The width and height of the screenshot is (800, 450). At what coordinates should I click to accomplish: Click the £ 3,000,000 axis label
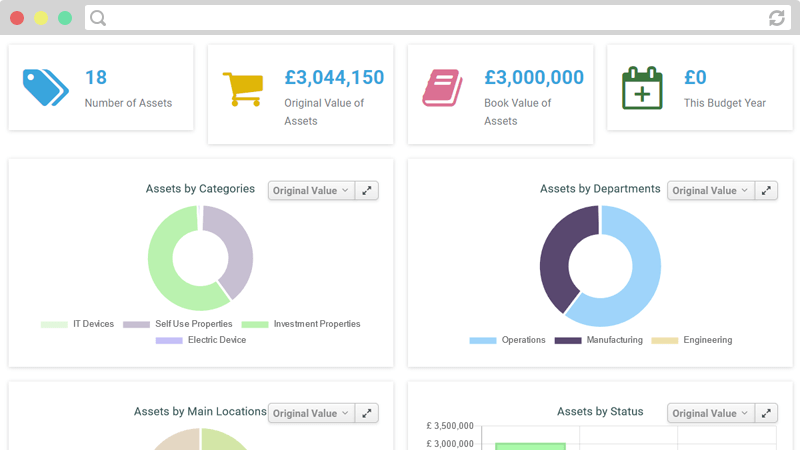(x=450, y=444)
